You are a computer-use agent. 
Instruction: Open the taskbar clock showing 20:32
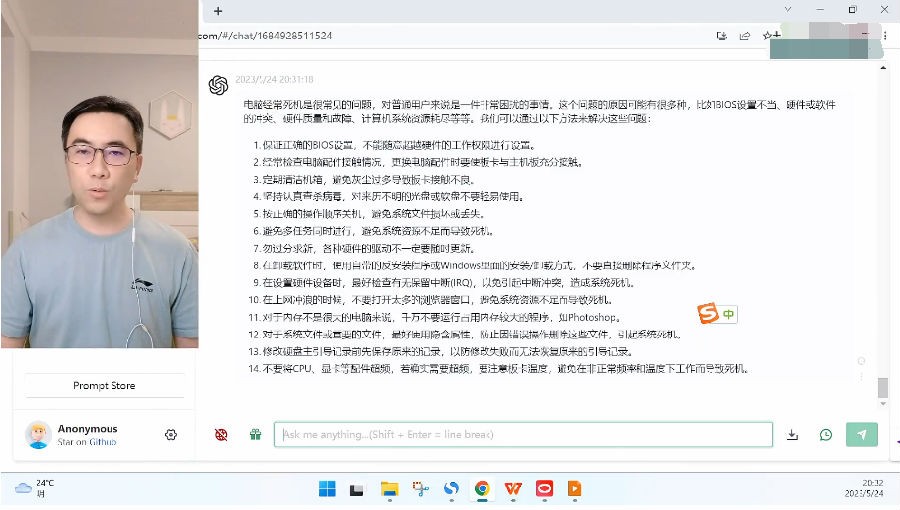pyautogui.click(x=864, y=488)
